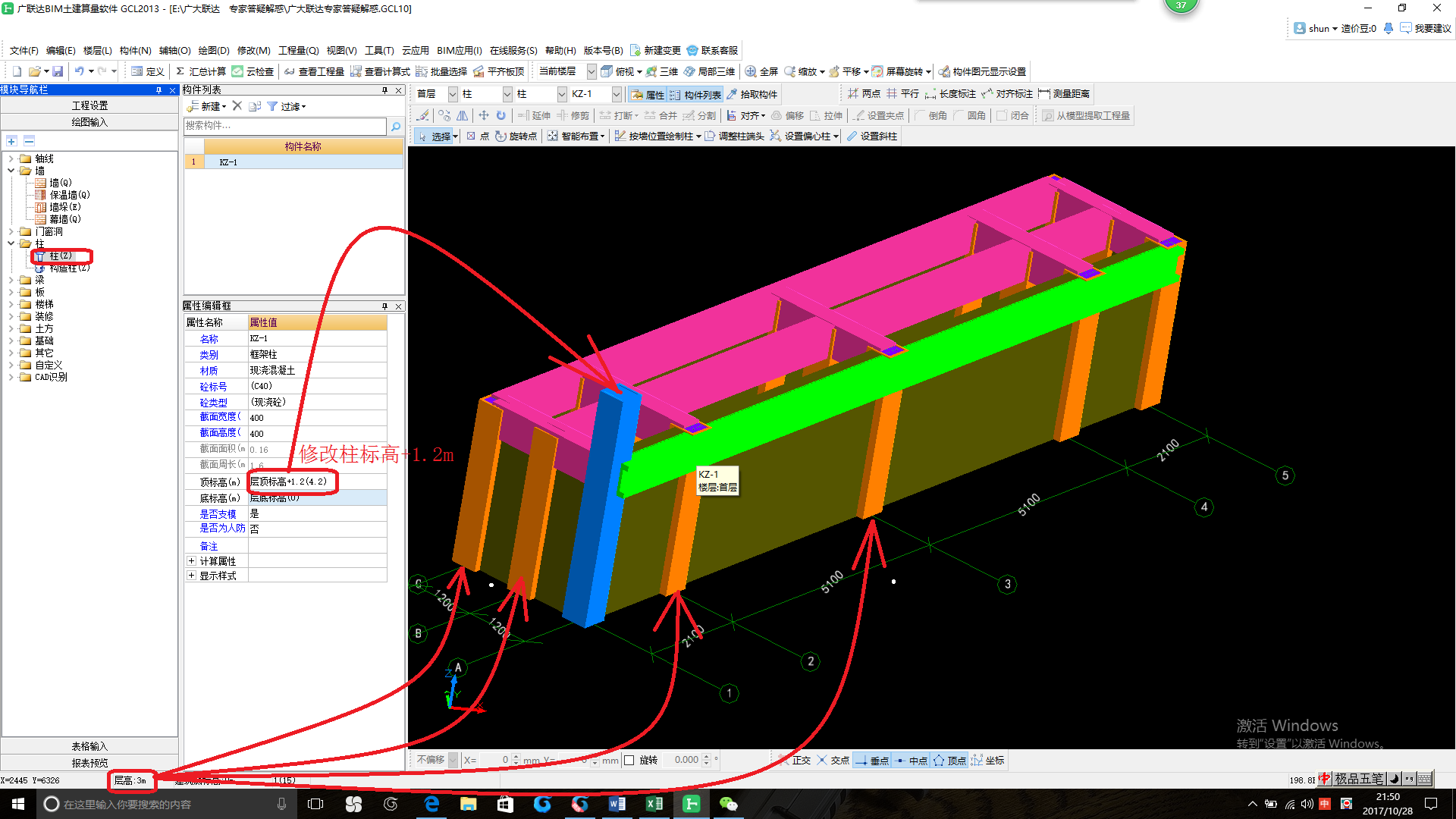Activate 拾取构件 pick component tool
The width and height of the screenshot is (1456, 819).
tap(752, 94)
